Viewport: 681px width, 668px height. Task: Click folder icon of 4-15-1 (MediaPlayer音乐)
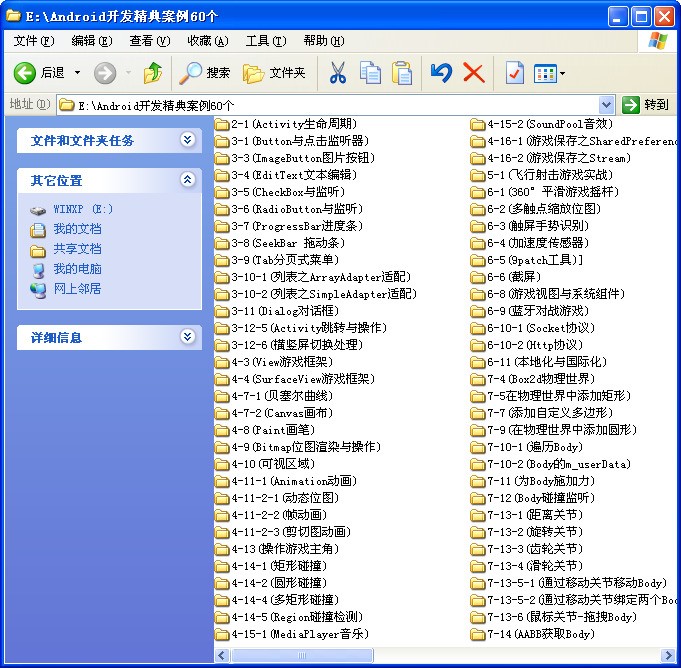point(222,635)
